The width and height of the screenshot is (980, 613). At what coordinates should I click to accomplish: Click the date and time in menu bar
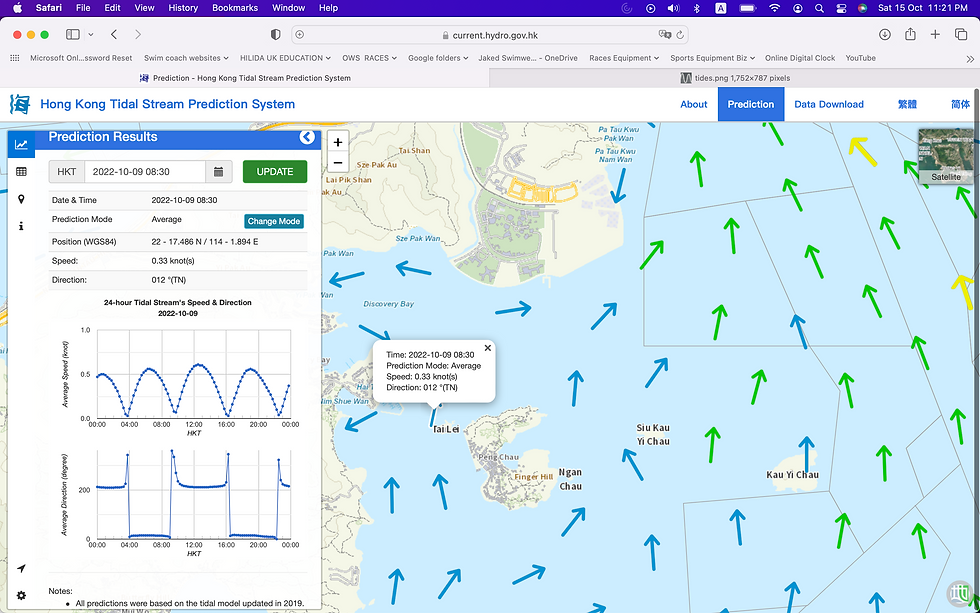coord(922,8)
